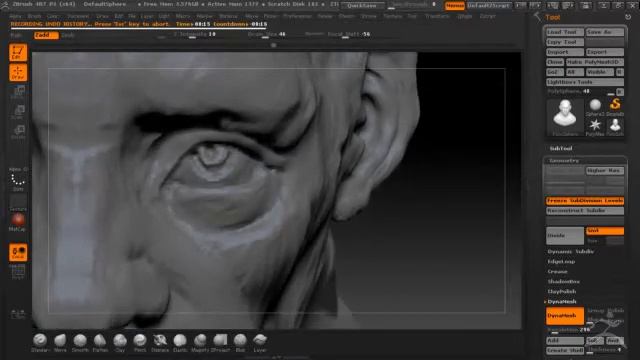Select the Scale transform icon in left shelf

pyautogui.click(x=18, y=112)
